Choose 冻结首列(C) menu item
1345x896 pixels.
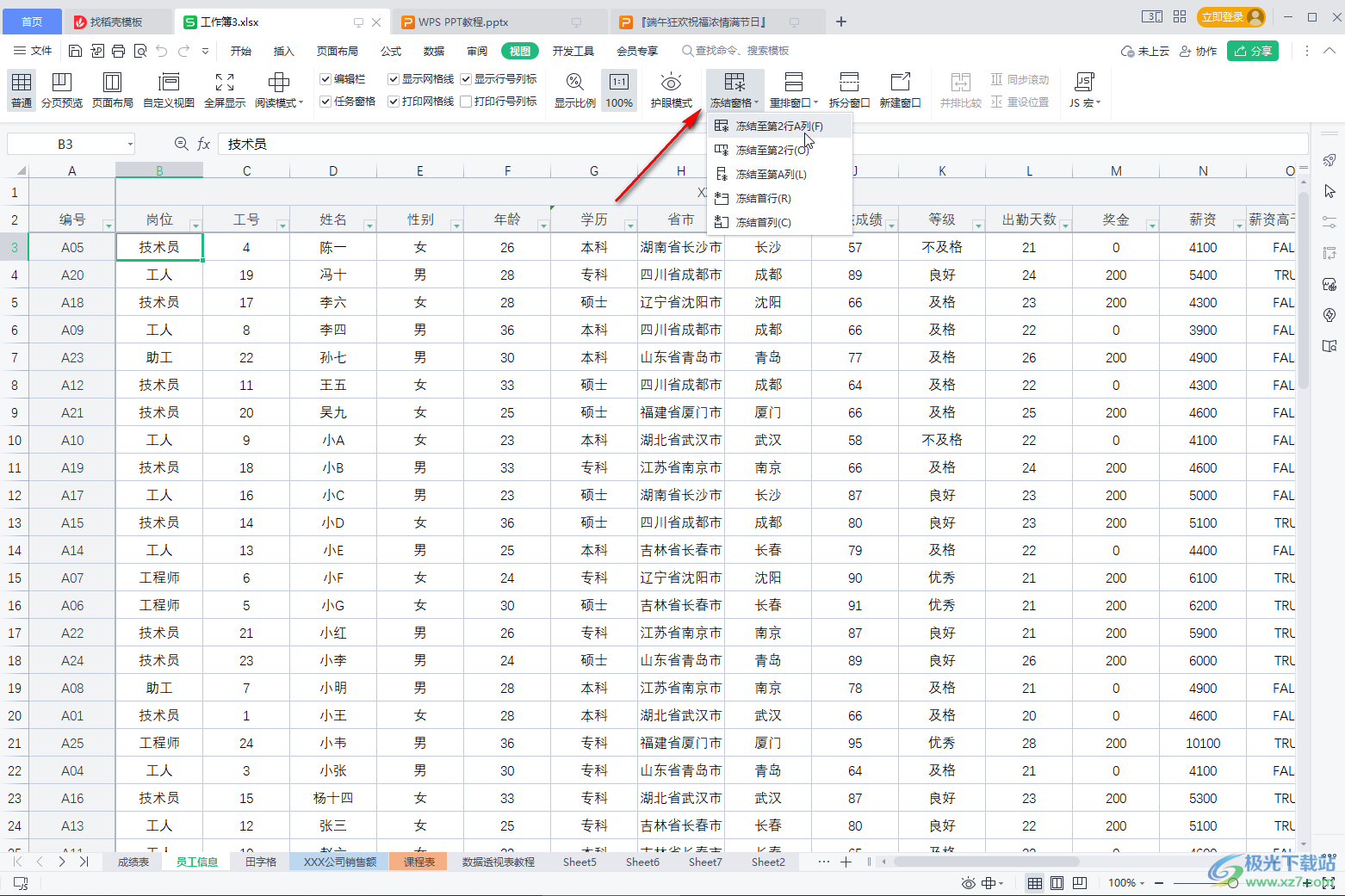tap(779, 222)
